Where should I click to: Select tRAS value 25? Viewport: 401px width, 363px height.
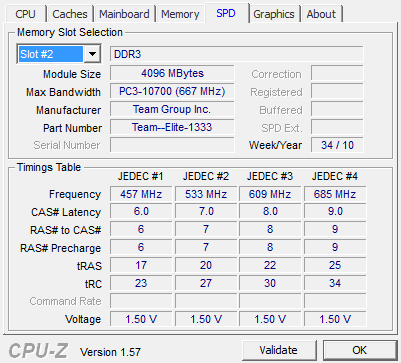tap(335, 265)
